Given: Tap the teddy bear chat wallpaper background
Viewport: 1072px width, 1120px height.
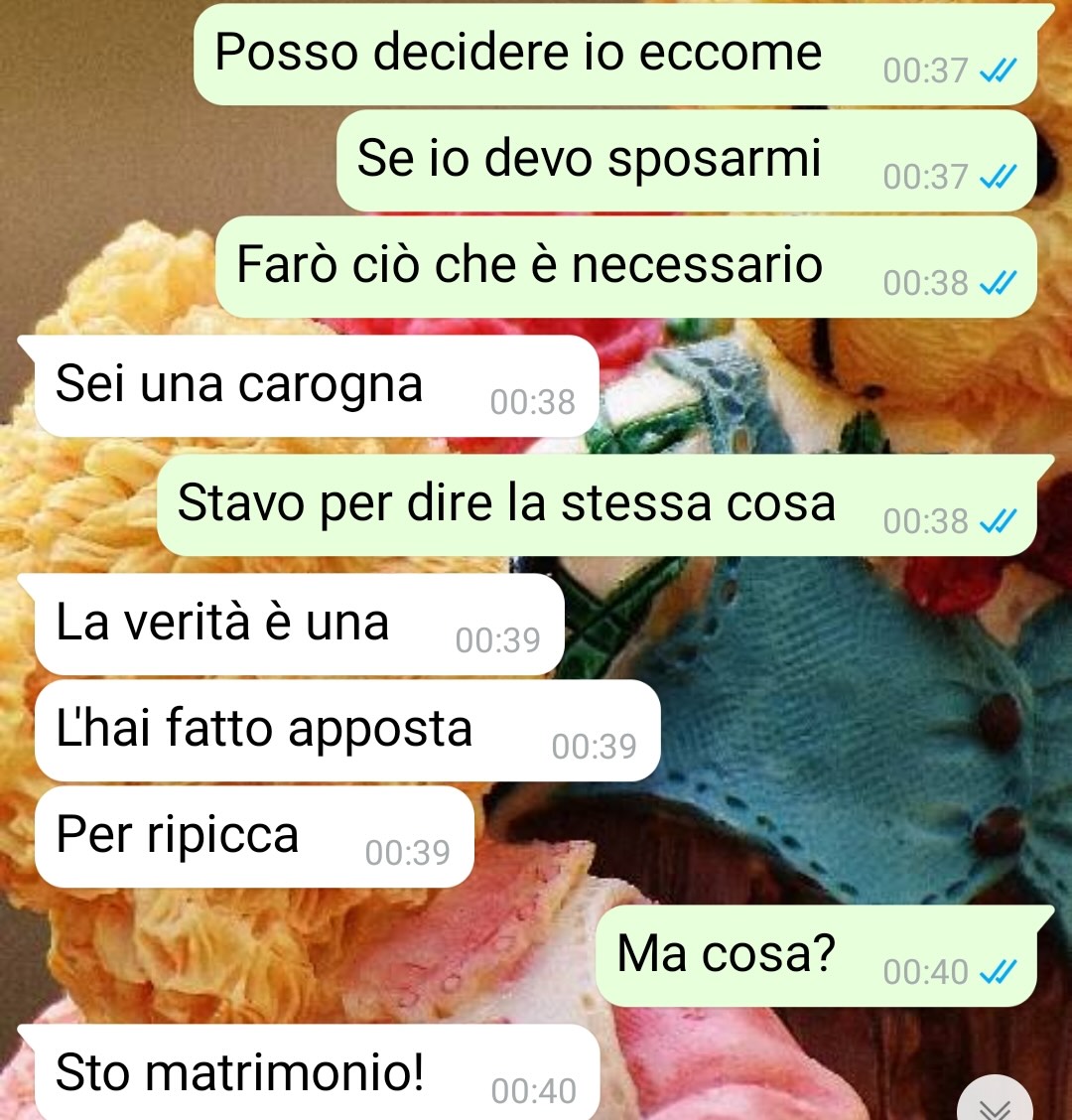Looking at the screenshot, I should (821, 714).
